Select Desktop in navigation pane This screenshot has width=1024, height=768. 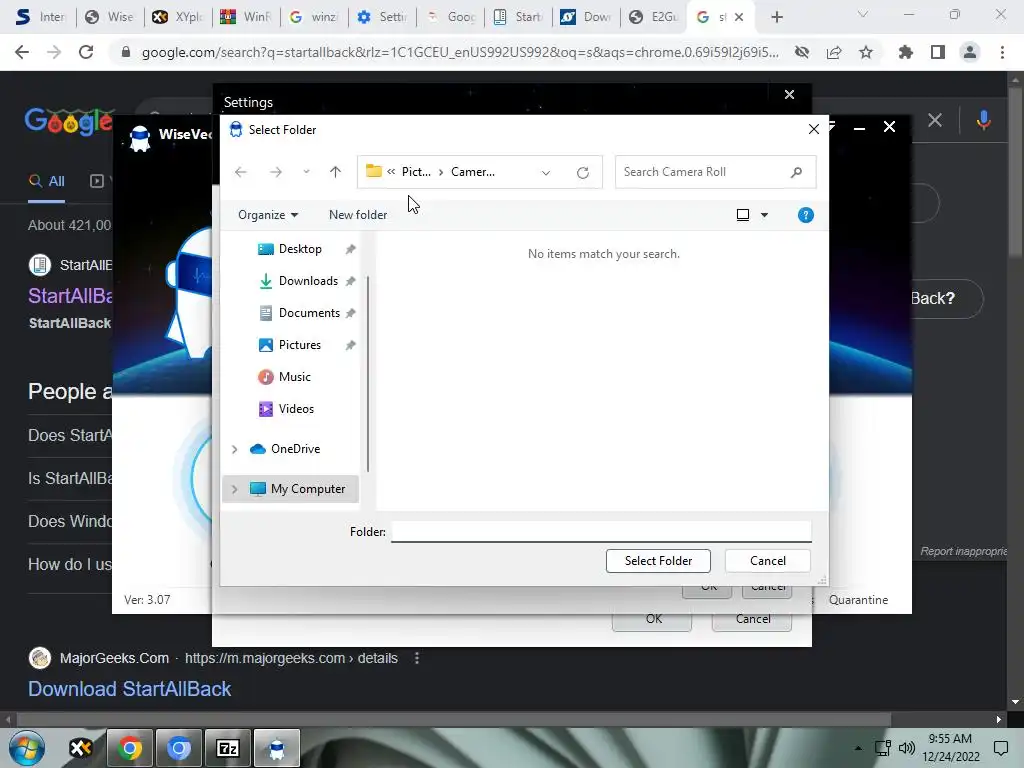tap(300, 249)
